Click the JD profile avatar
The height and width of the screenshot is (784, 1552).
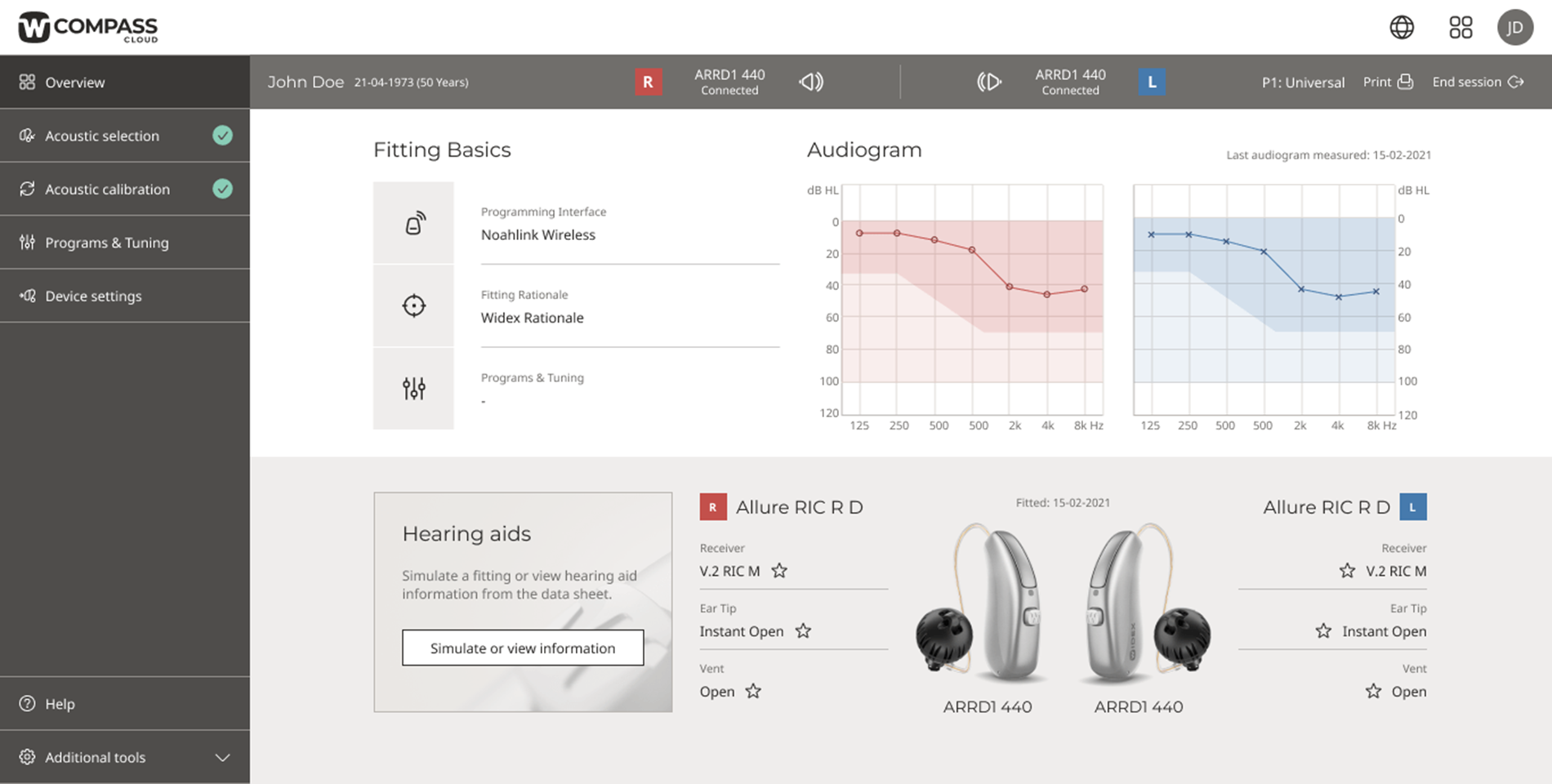coord(1515,27)
